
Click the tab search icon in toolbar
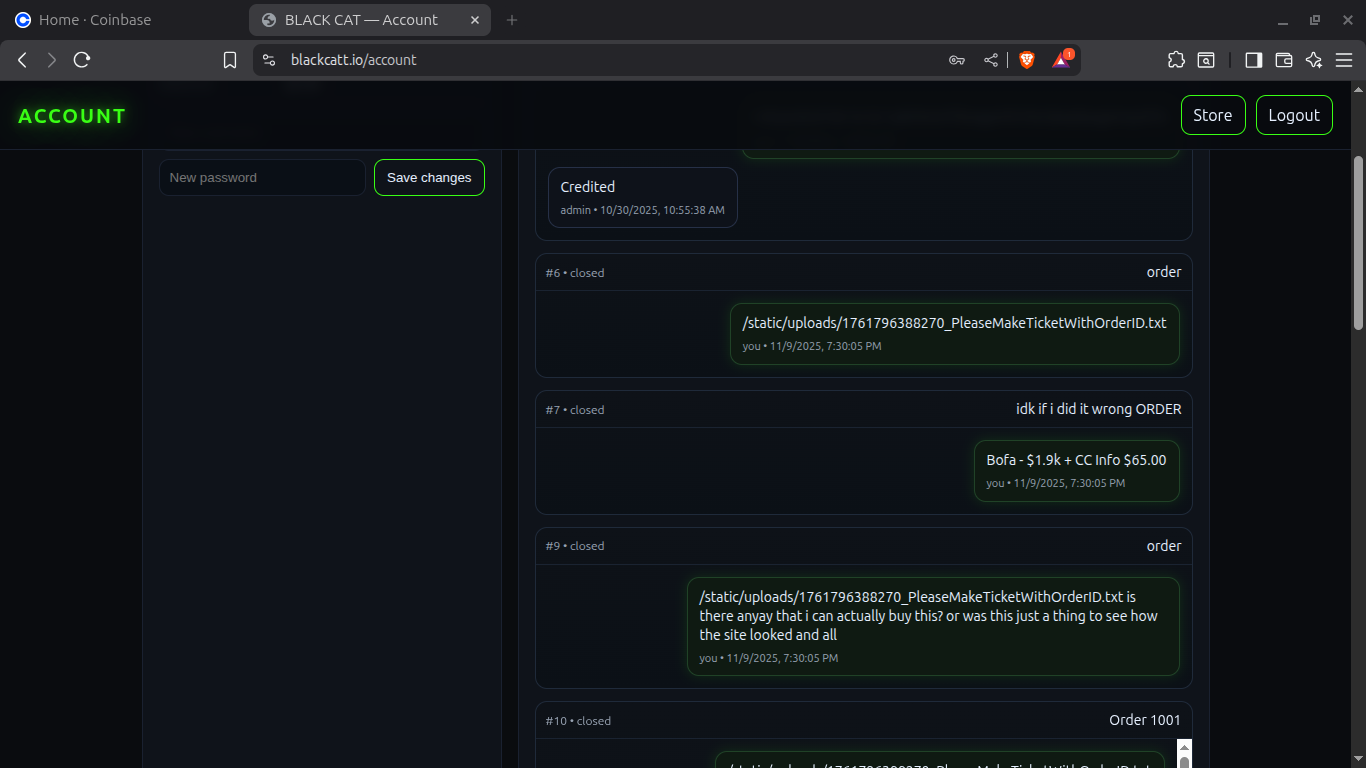[1206, 60]
